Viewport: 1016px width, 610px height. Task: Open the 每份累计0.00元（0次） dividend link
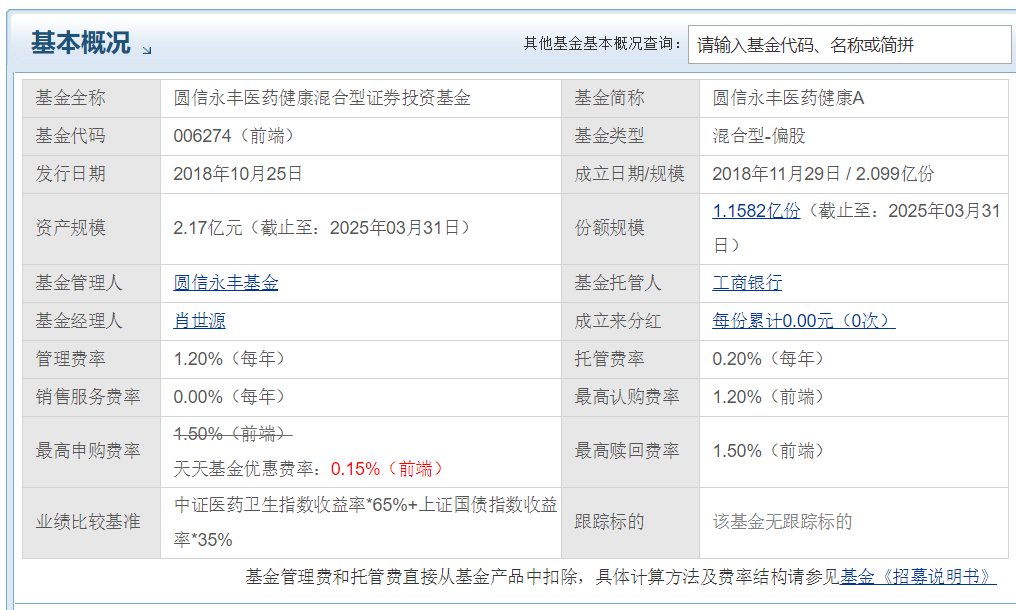pyautogui.click(x=803, y=321)
